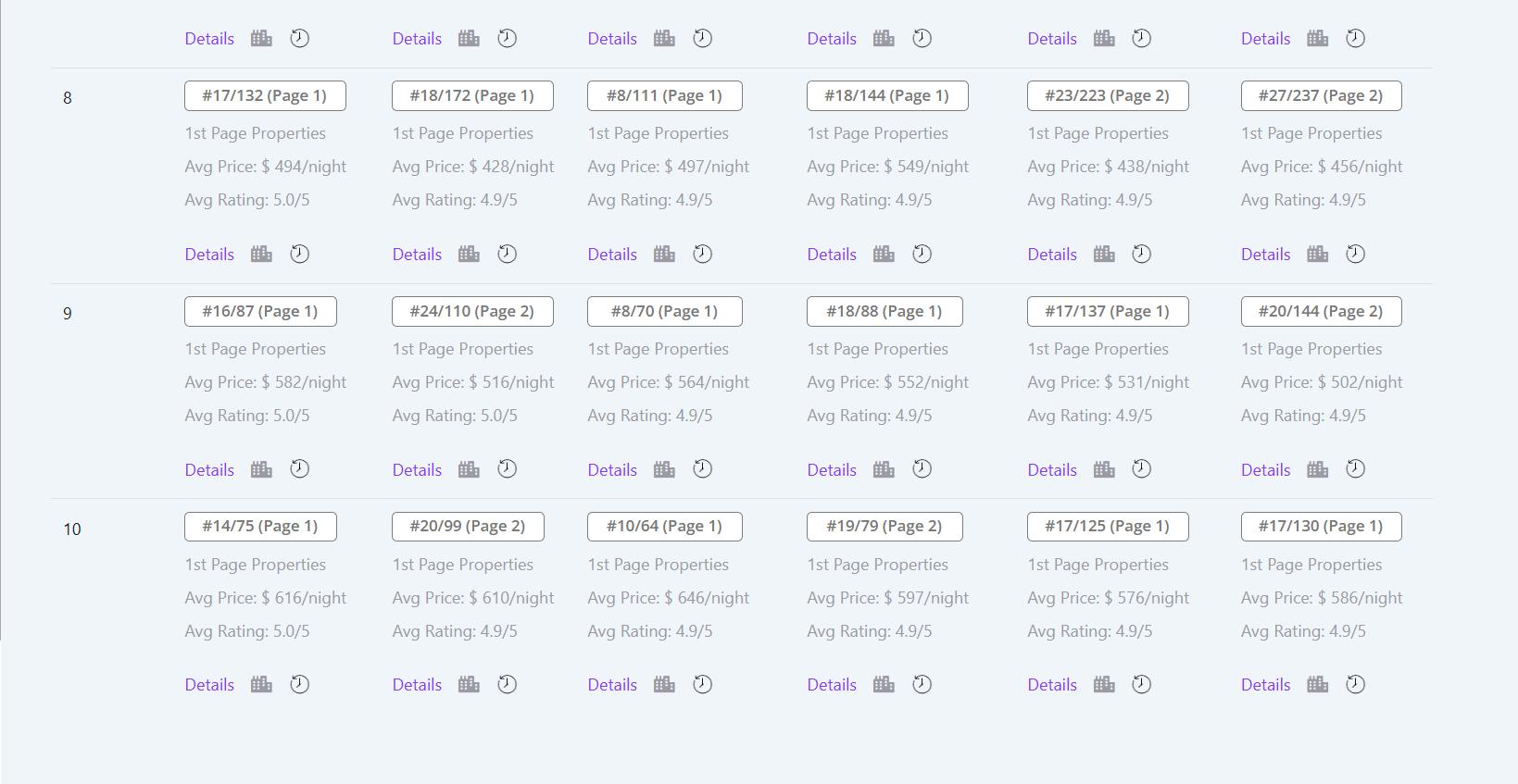Click the buildings icon in the #17/125 cell
Image resolution: width=1518 pixels, height=784 pixels.
pos(1104,684)
